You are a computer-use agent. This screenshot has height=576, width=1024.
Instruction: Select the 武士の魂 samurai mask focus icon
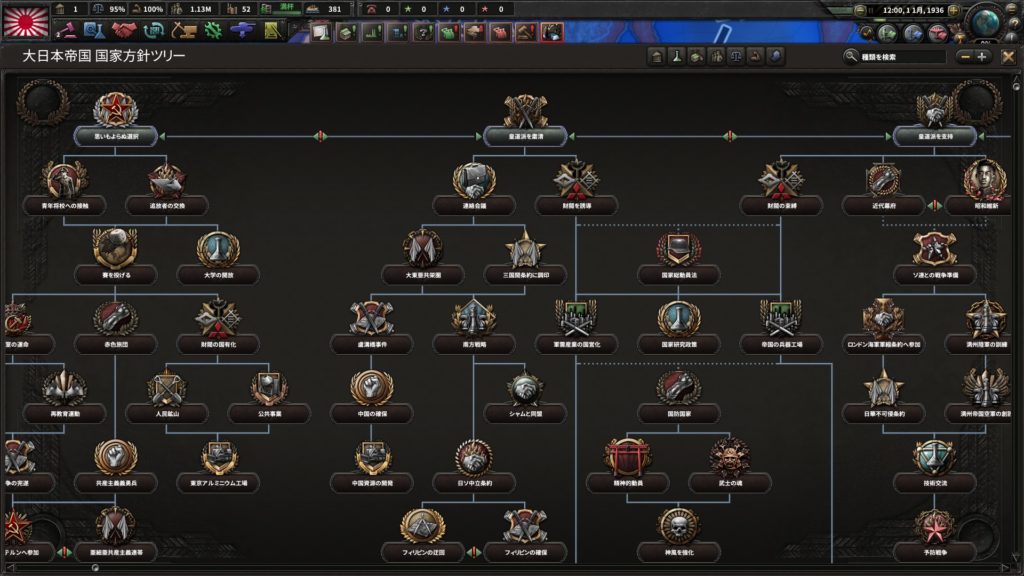[730, 456]
